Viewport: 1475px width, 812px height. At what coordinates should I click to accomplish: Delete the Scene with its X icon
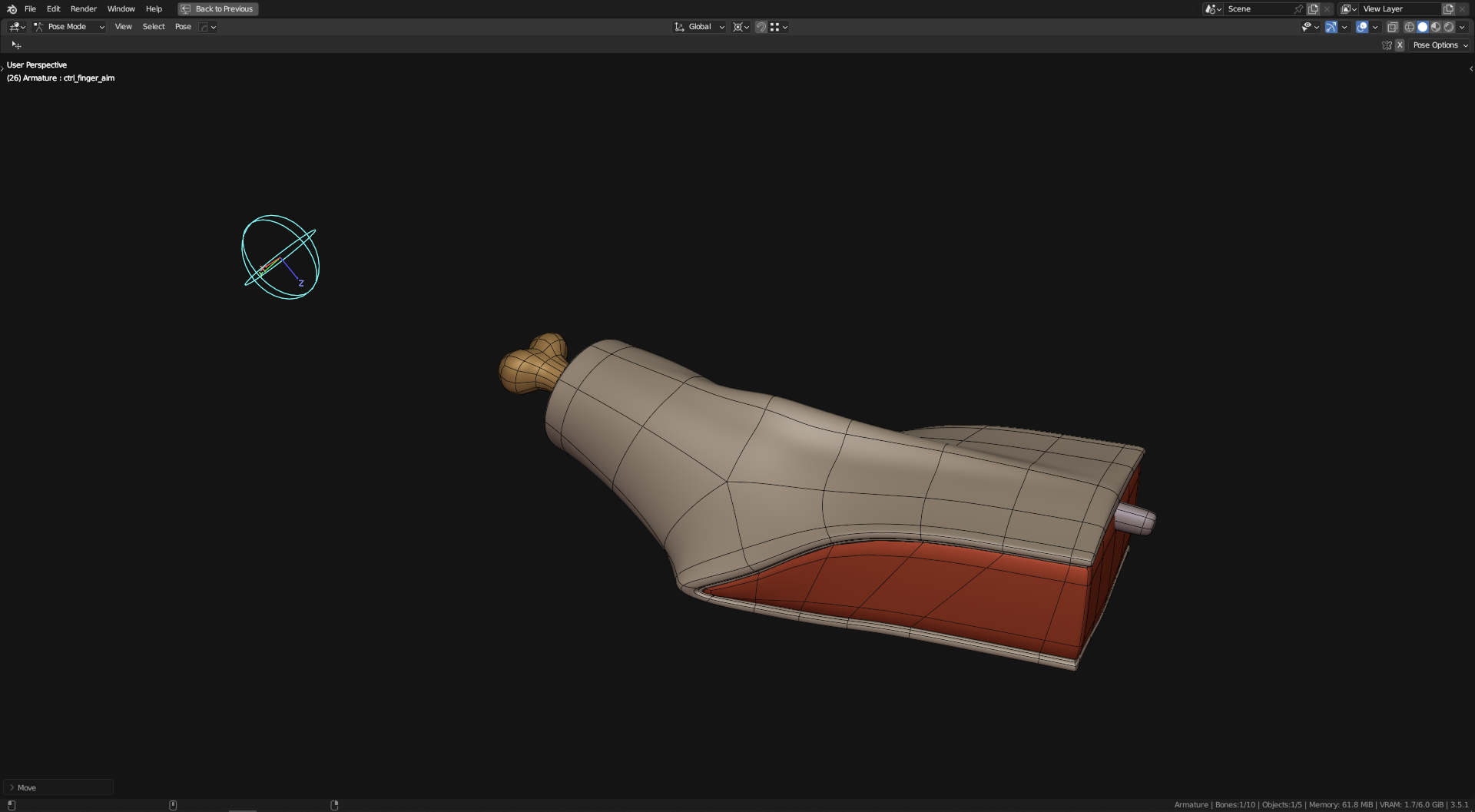point(1327,9)
